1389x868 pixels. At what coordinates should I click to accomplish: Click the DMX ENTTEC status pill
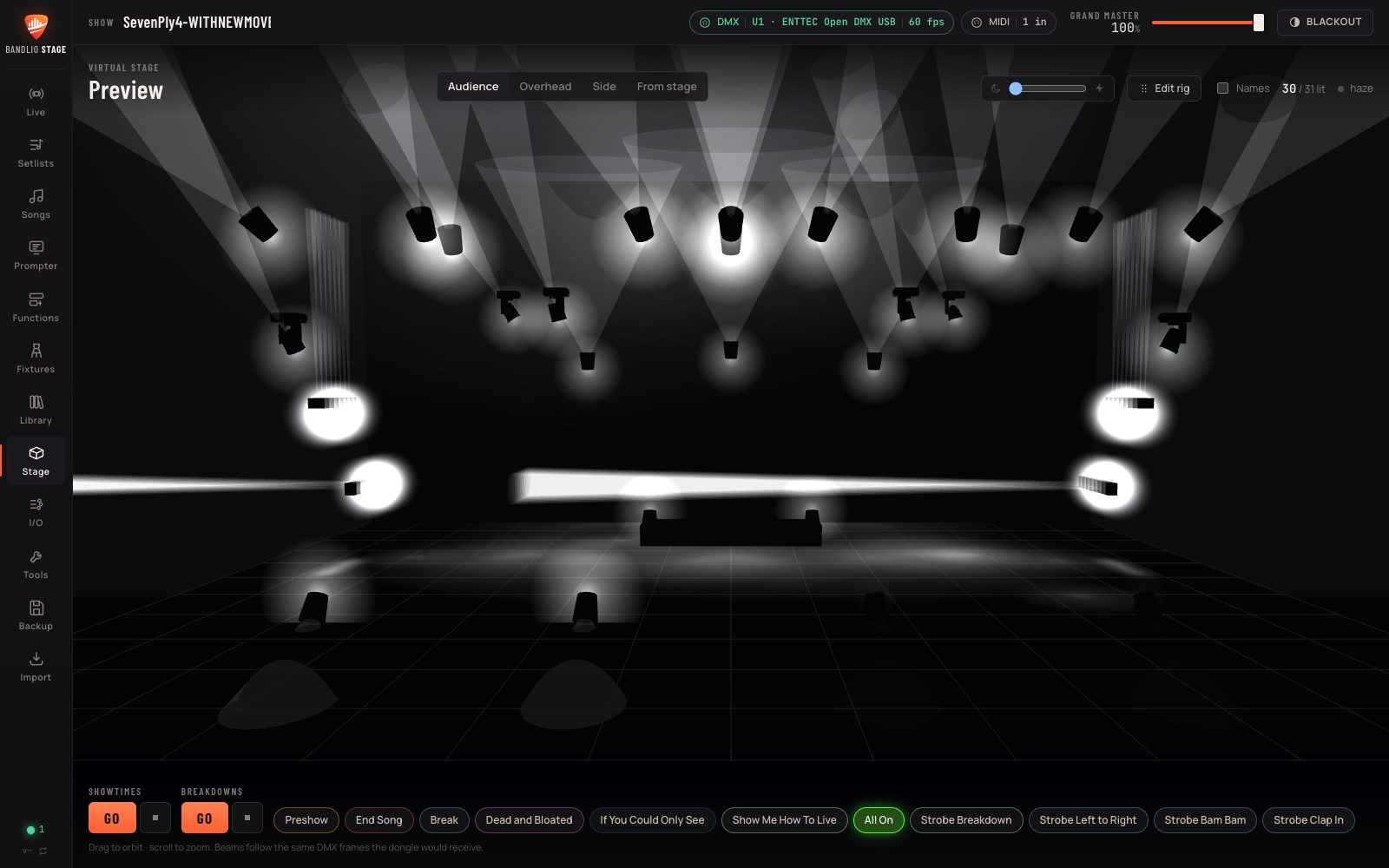821,23
